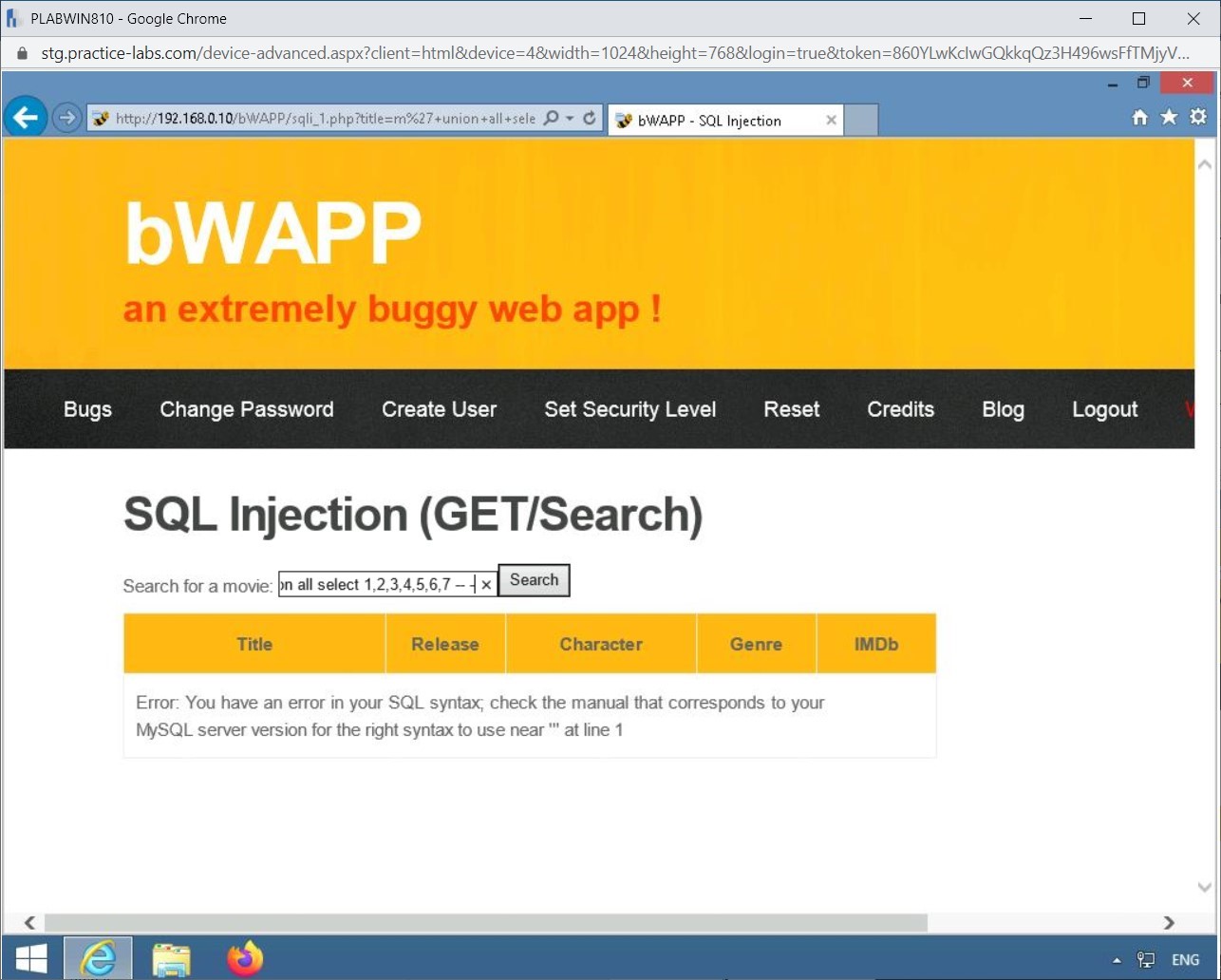Click the Search button

pyautogui.click(x=534, y=580)
